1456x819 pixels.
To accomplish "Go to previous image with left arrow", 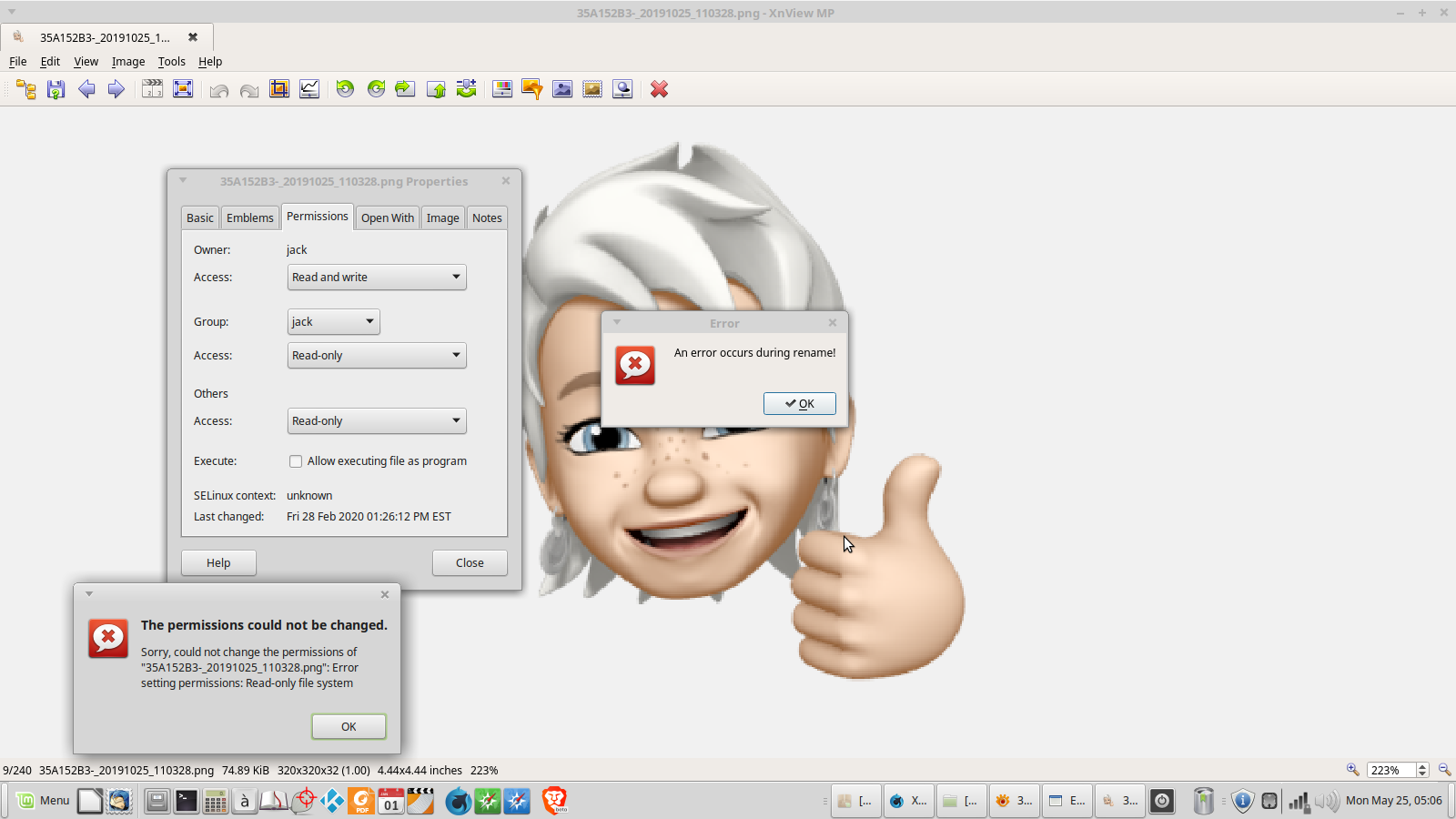I will (x=86, y=89).
